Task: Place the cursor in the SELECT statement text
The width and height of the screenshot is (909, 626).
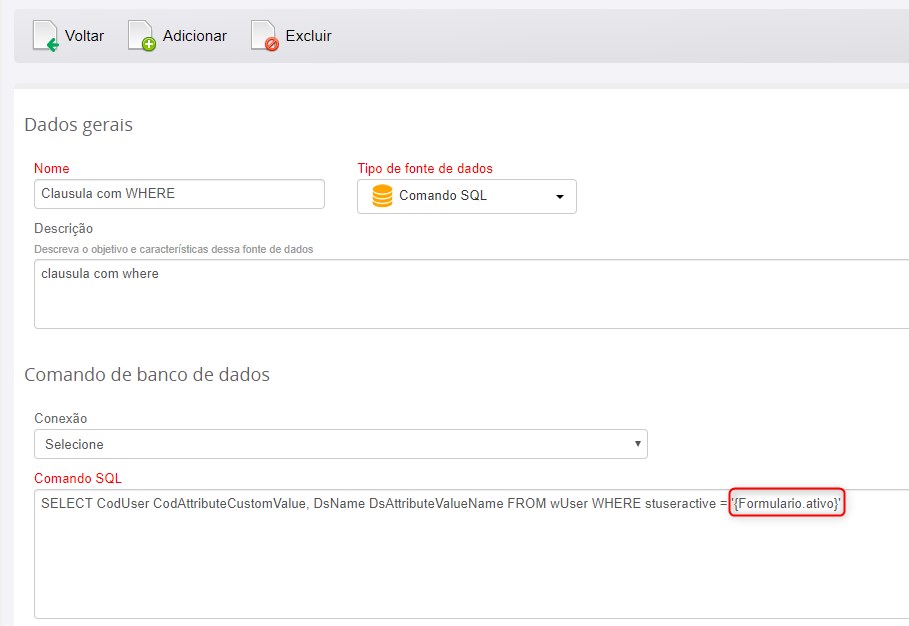Action: coord(380,504)
